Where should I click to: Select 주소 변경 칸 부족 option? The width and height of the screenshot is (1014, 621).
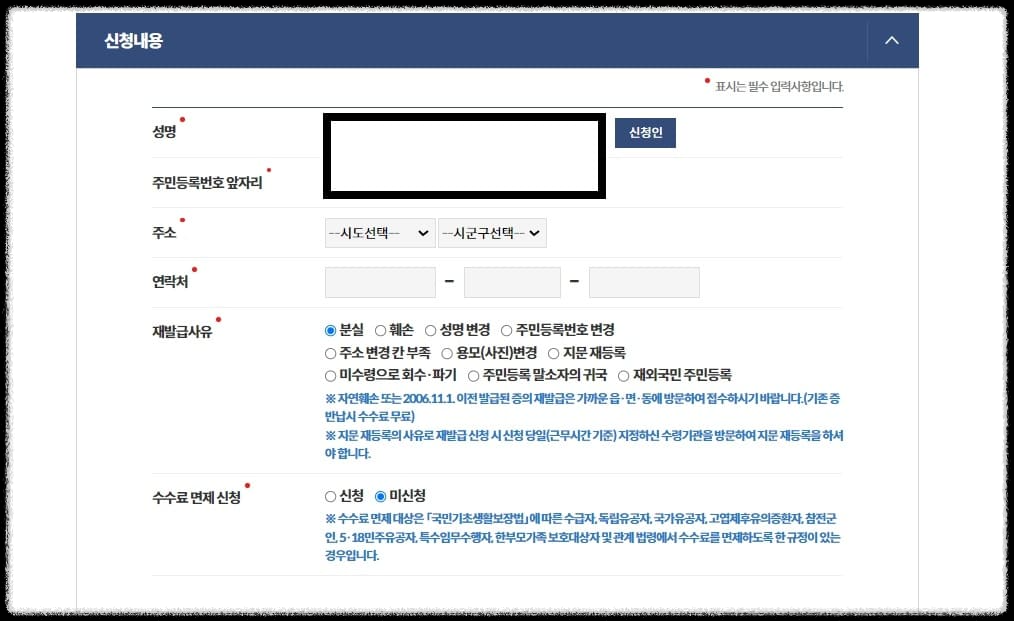pos(330,353)
